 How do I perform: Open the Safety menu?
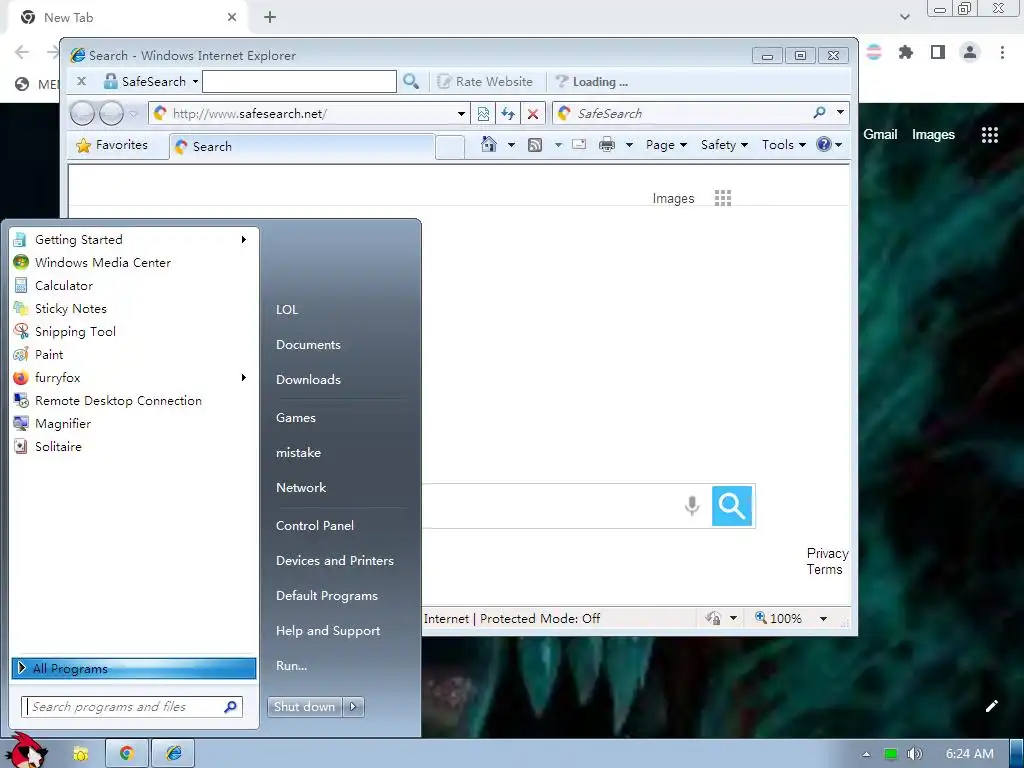point(724,145)
